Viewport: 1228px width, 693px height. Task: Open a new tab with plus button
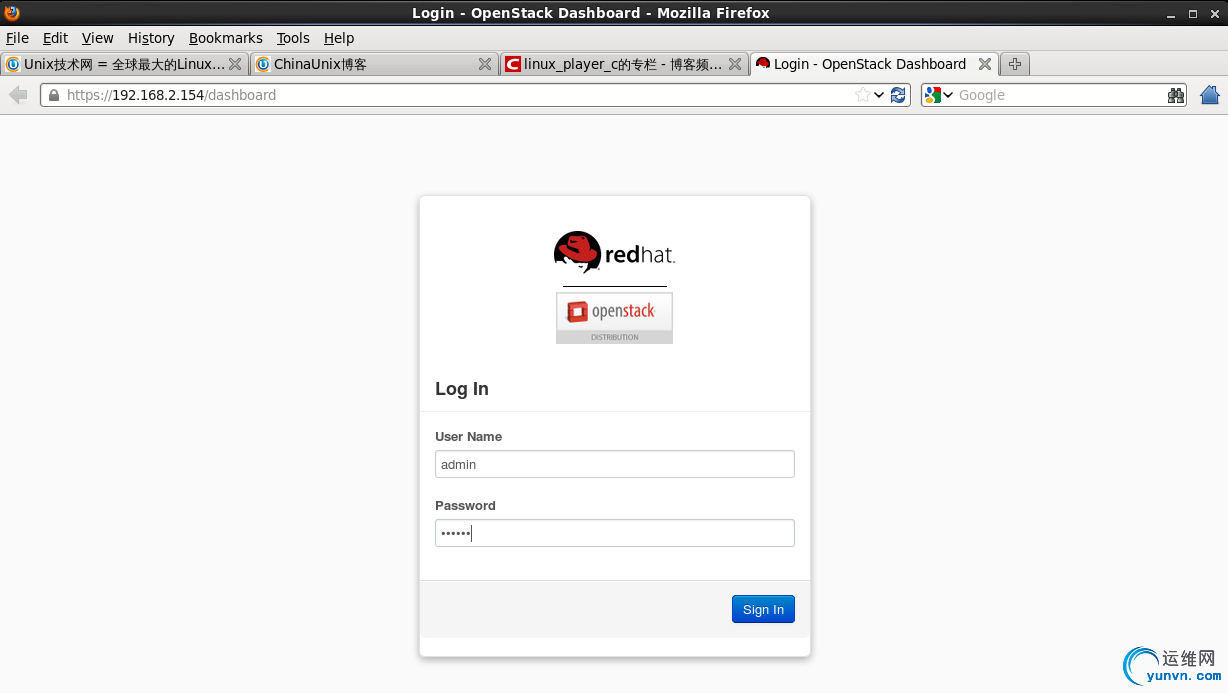click(x=1014, y=64)
